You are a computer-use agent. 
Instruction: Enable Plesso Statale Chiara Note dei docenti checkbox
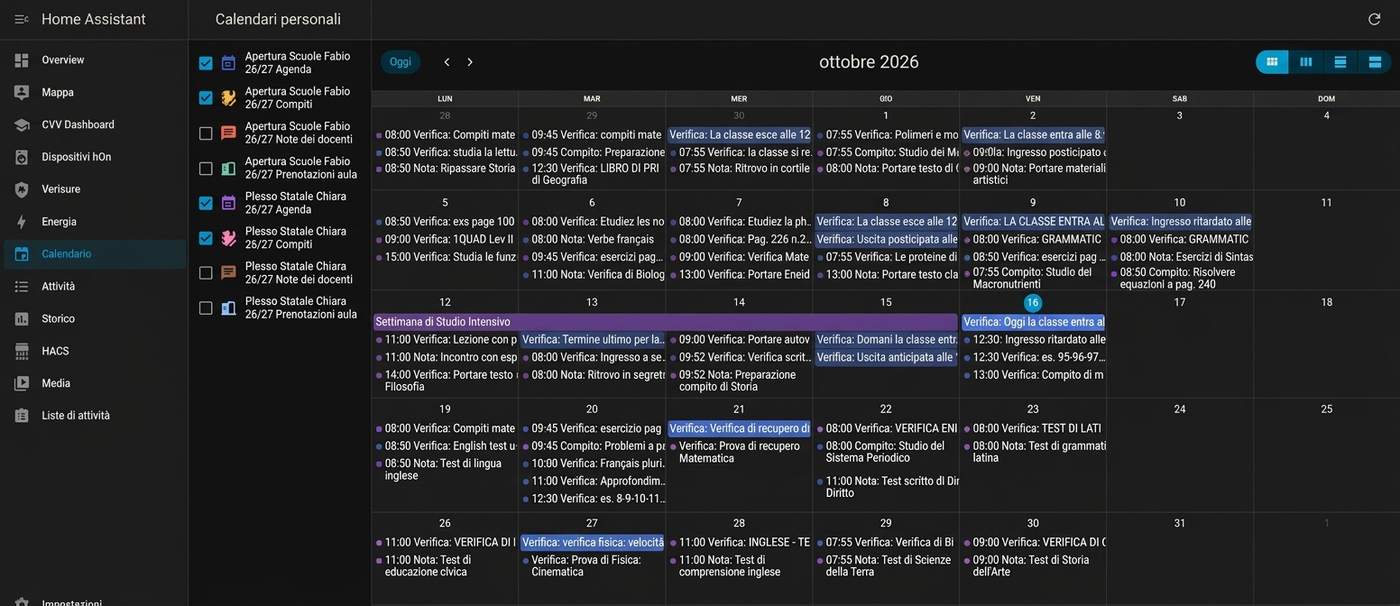206,273
